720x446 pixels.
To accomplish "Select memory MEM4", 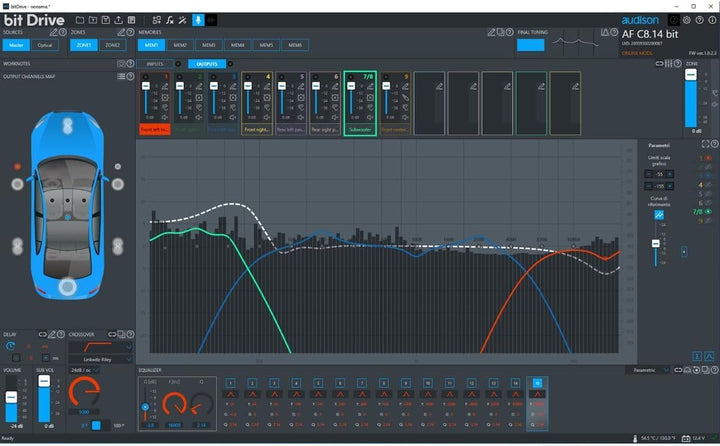I will tap(237, 45).
